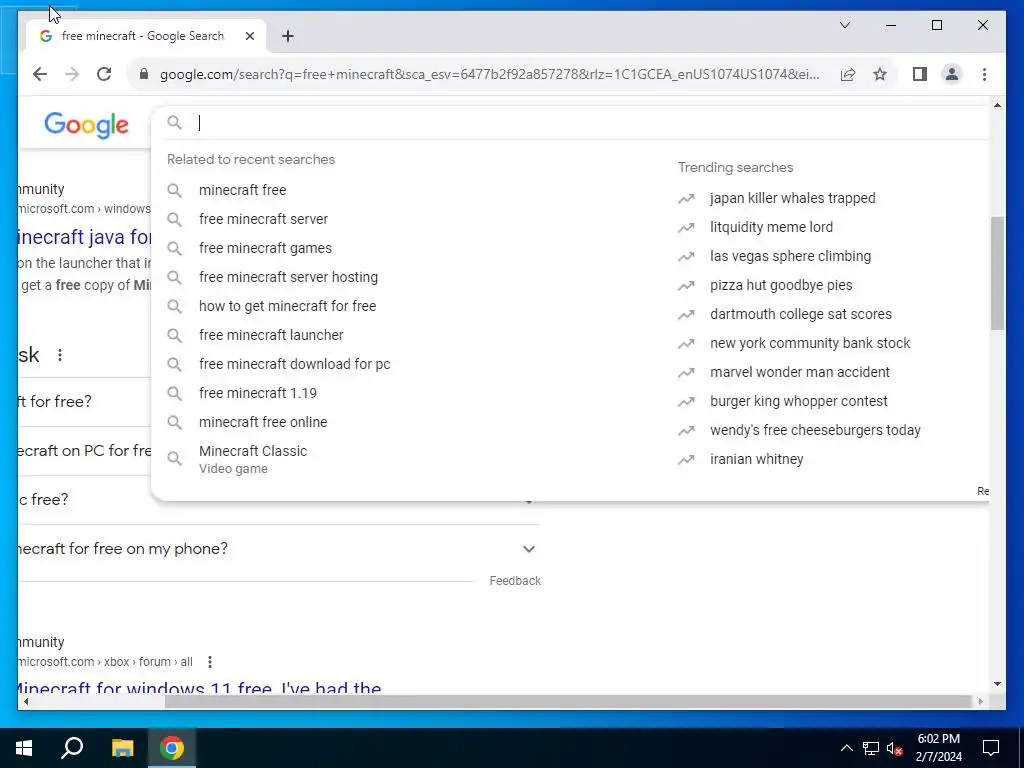Screen dimensions: 1024x768
Task: Open a new browser tab
Action: [288, 36]
